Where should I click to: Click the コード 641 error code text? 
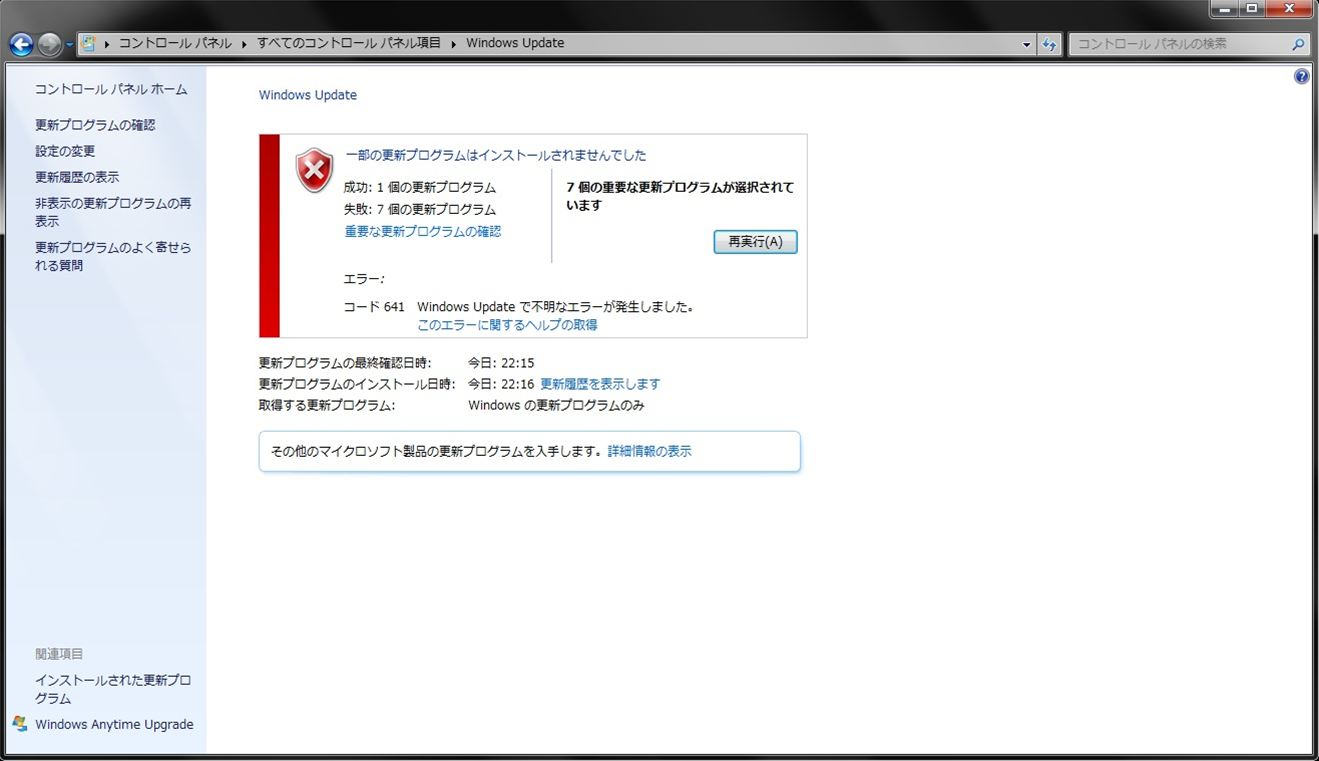point(374,307)
